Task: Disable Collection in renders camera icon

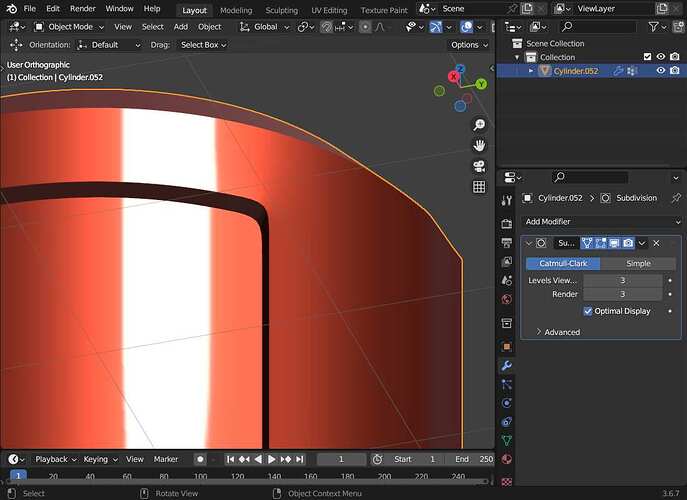Action: (x=675, y=57)
